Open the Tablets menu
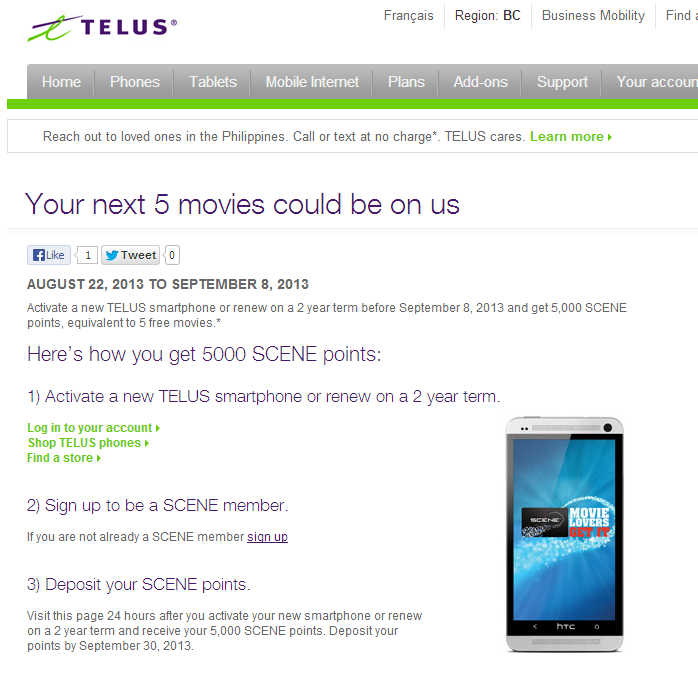This screenshot has height=673, width=698. [x=213, y=82]
